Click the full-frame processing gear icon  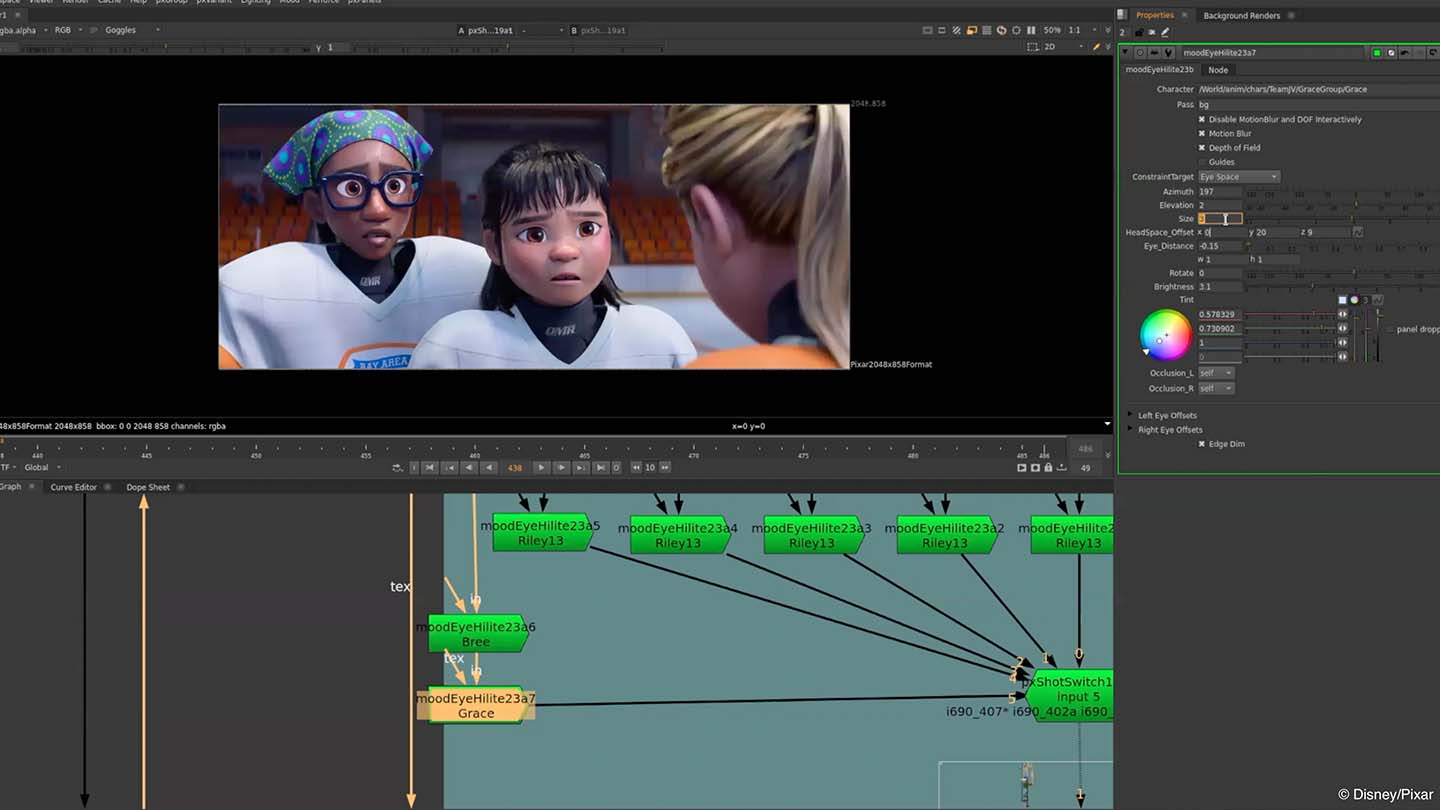[x=1016, y=30]
